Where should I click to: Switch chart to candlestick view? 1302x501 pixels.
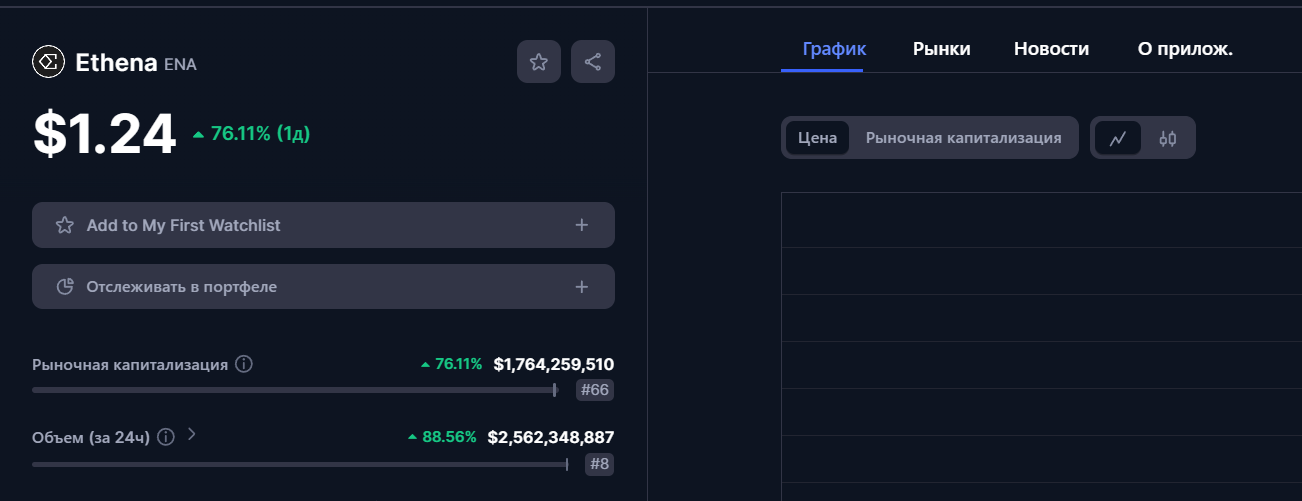pyautogui.click(x=1168, y=138)
